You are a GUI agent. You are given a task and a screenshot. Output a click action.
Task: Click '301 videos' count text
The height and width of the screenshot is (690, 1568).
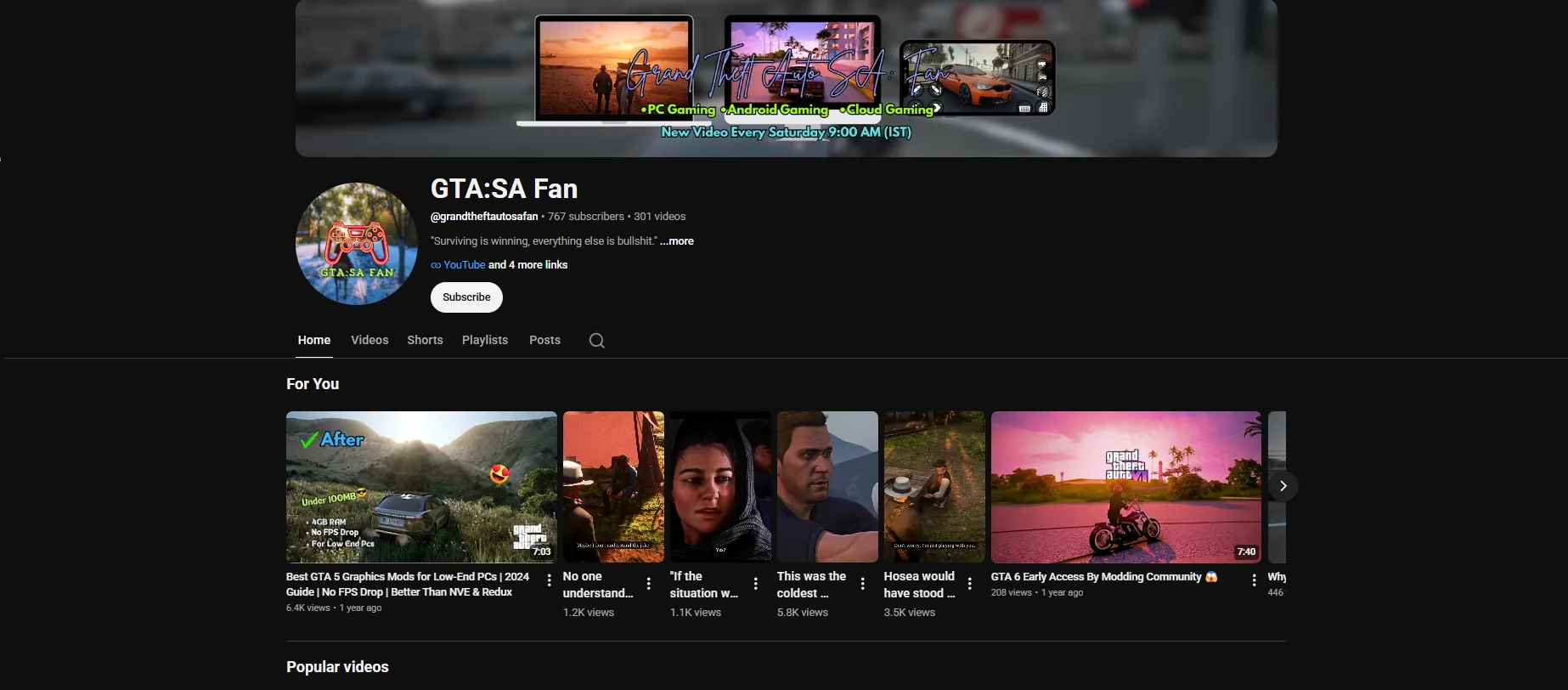pyautogui.click(x=660, y=217)
